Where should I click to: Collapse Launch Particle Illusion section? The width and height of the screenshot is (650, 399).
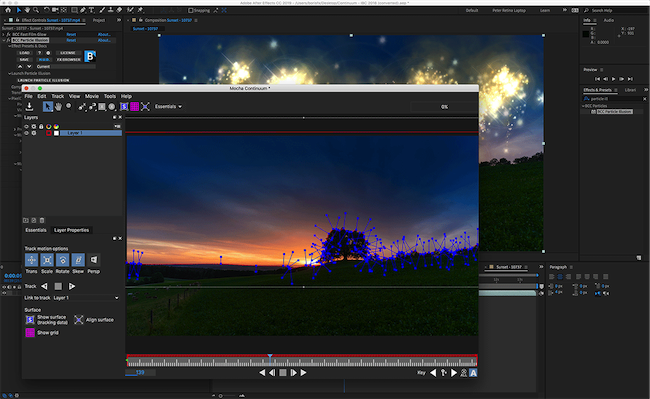10,73
